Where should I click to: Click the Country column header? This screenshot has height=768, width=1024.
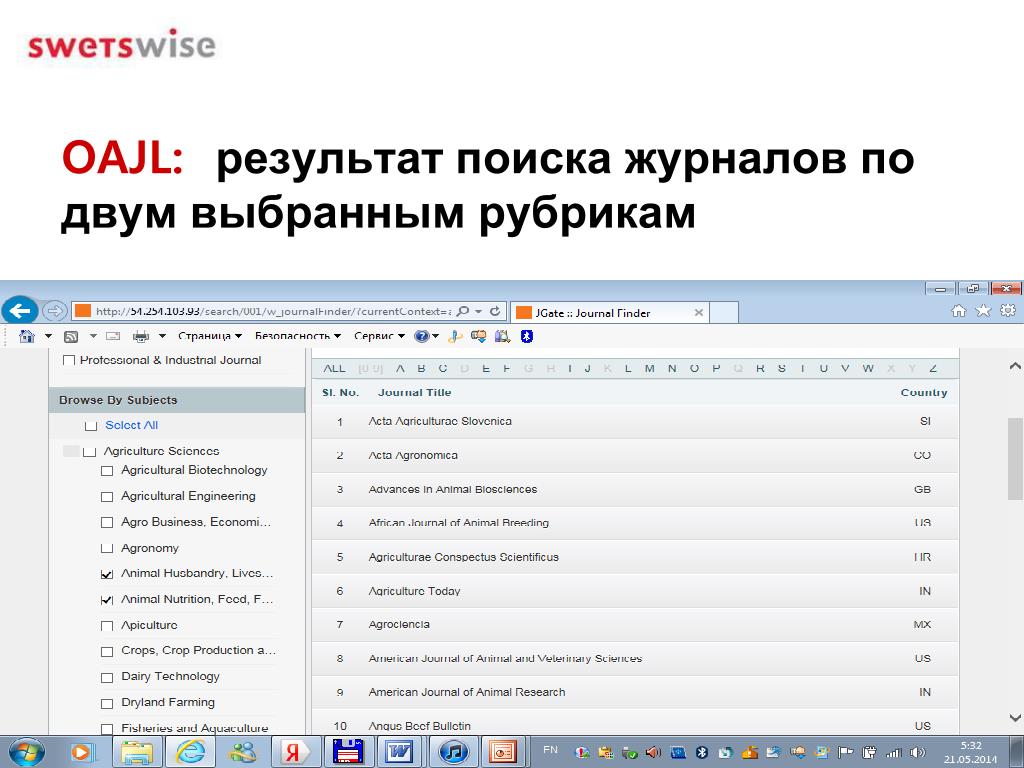coord(923,392)
